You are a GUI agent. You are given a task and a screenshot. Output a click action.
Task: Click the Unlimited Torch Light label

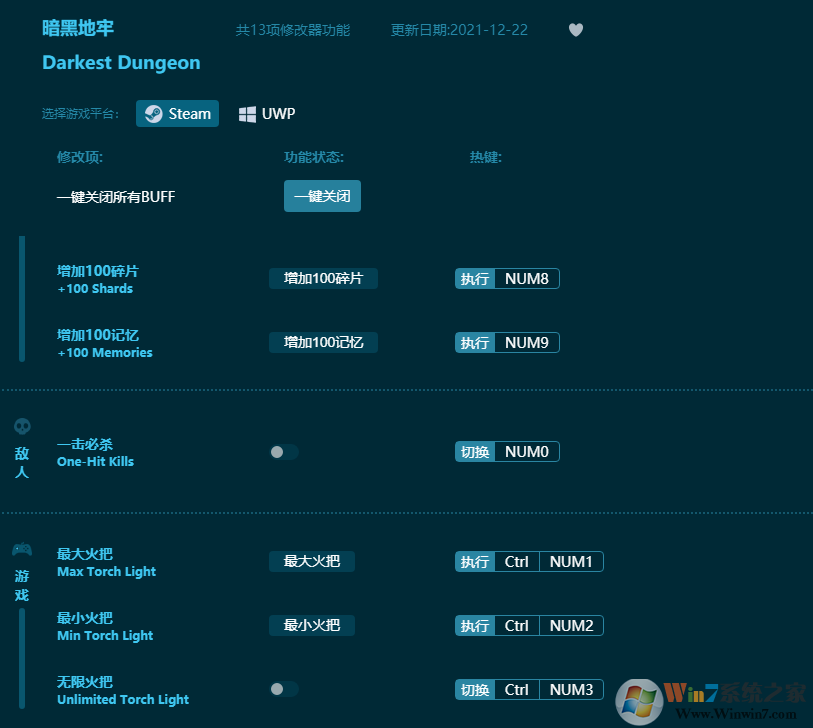point(123,699)
